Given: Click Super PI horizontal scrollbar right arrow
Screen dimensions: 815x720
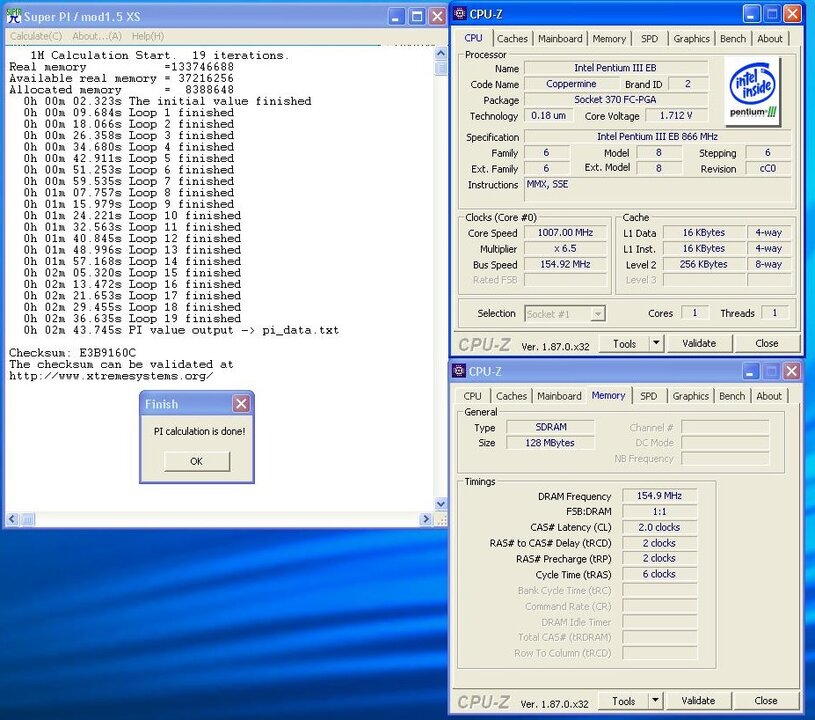Looking at the screenshot, I should click(426, 519).
